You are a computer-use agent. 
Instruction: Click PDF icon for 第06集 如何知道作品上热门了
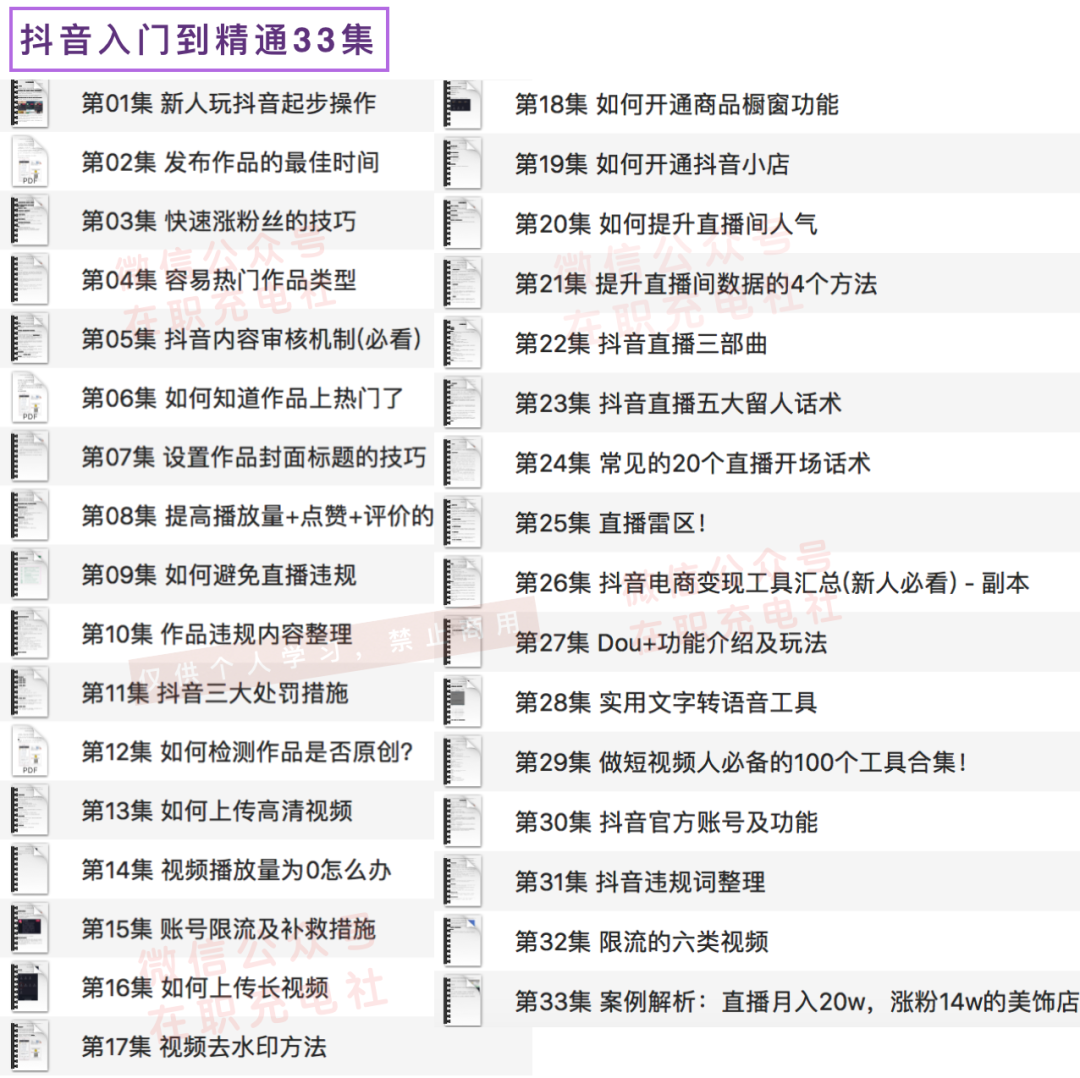click(x=30, y=397)
